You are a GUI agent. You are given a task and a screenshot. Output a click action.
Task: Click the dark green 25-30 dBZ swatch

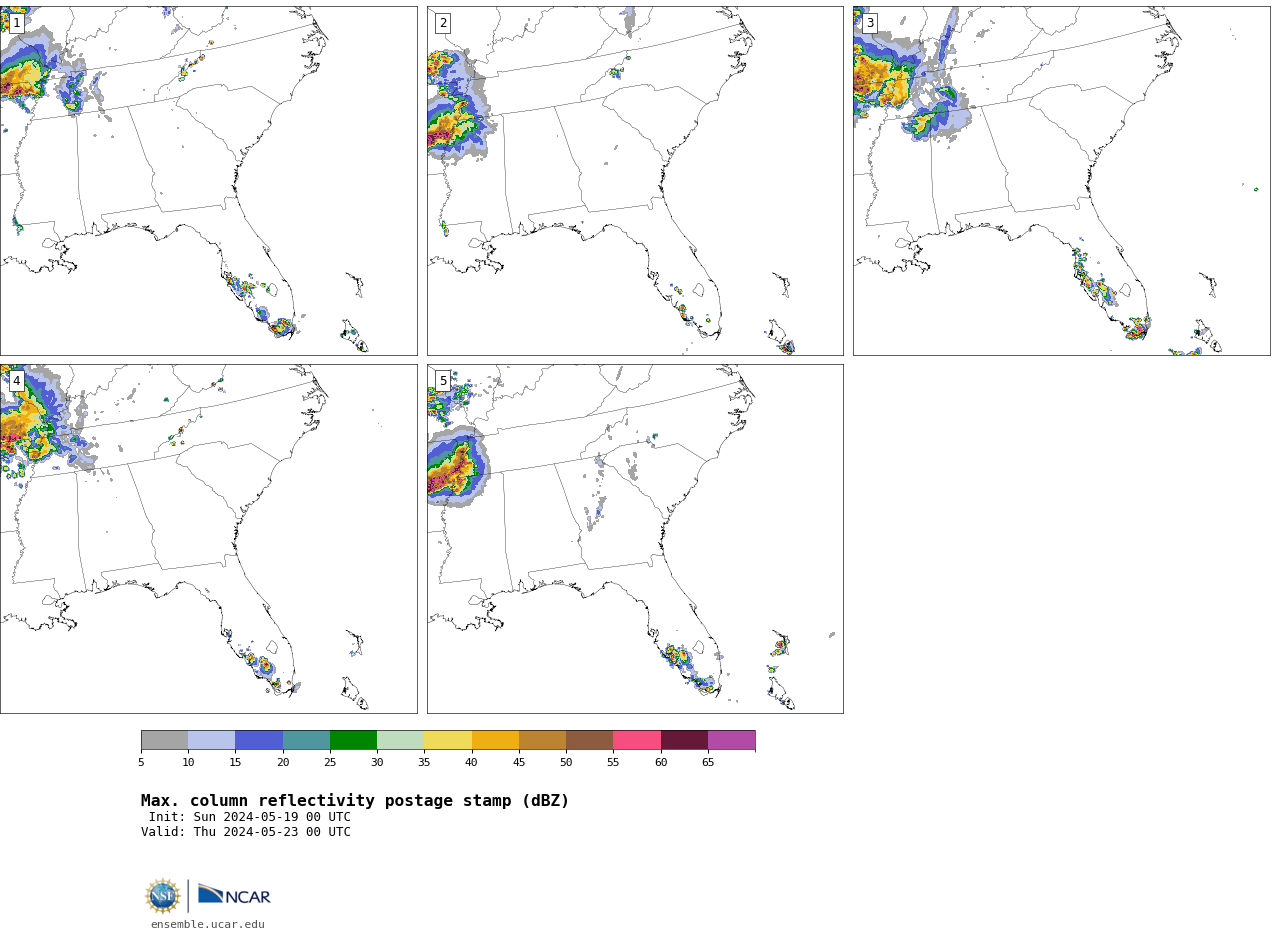[353, 740]
